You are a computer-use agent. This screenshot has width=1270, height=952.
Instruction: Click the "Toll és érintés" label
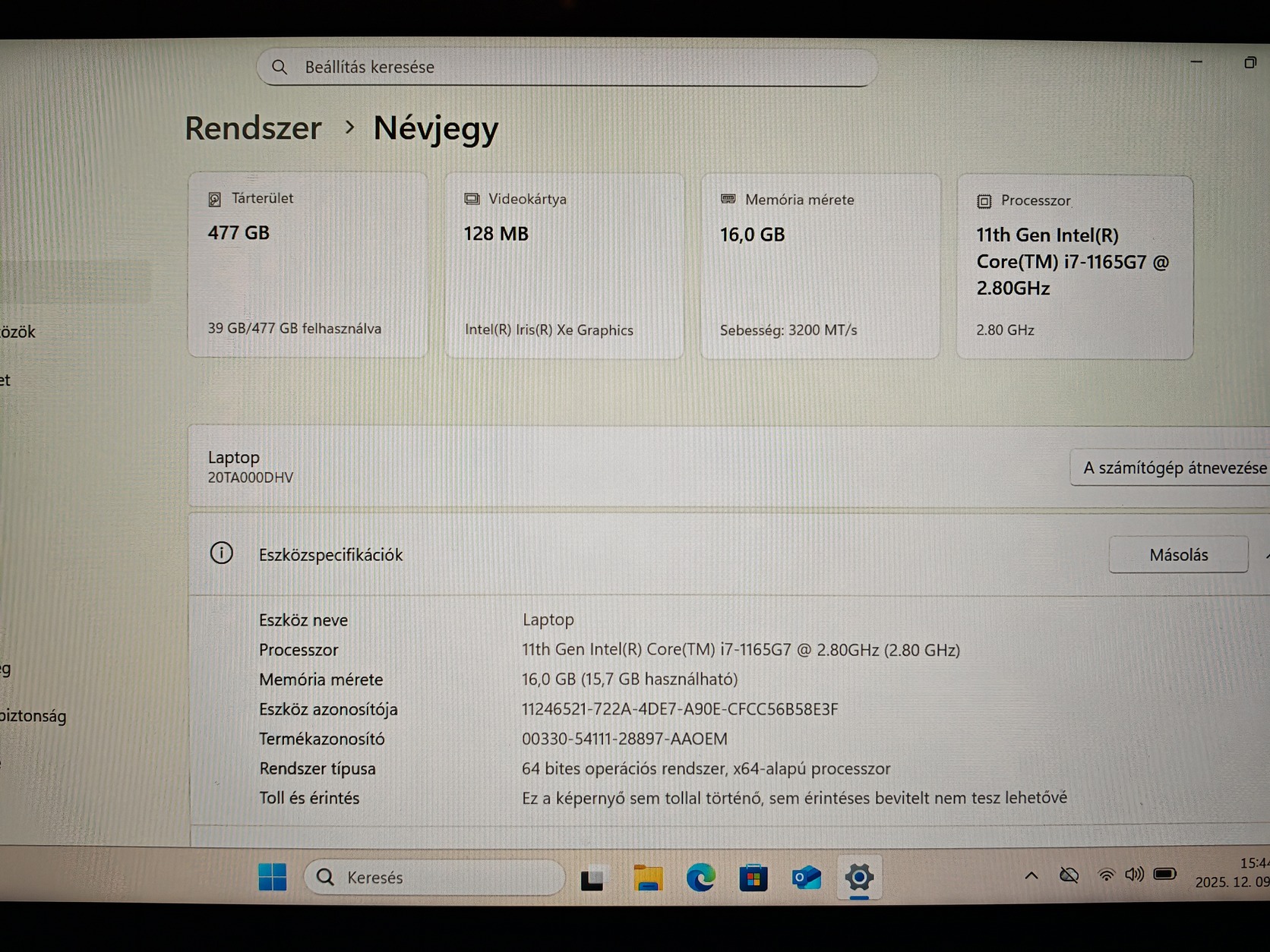coord(309,798)
